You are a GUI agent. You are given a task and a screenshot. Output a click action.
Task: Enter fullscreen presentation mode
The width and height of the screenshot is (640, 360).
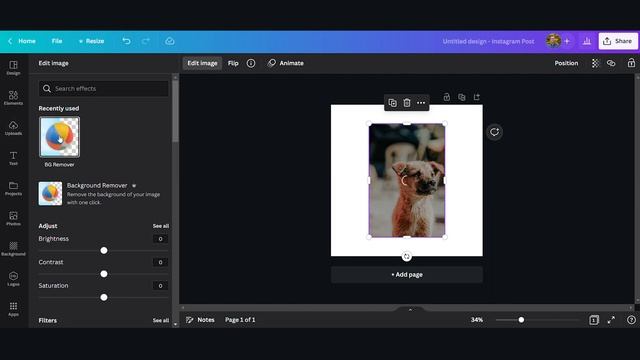point(611,320)
